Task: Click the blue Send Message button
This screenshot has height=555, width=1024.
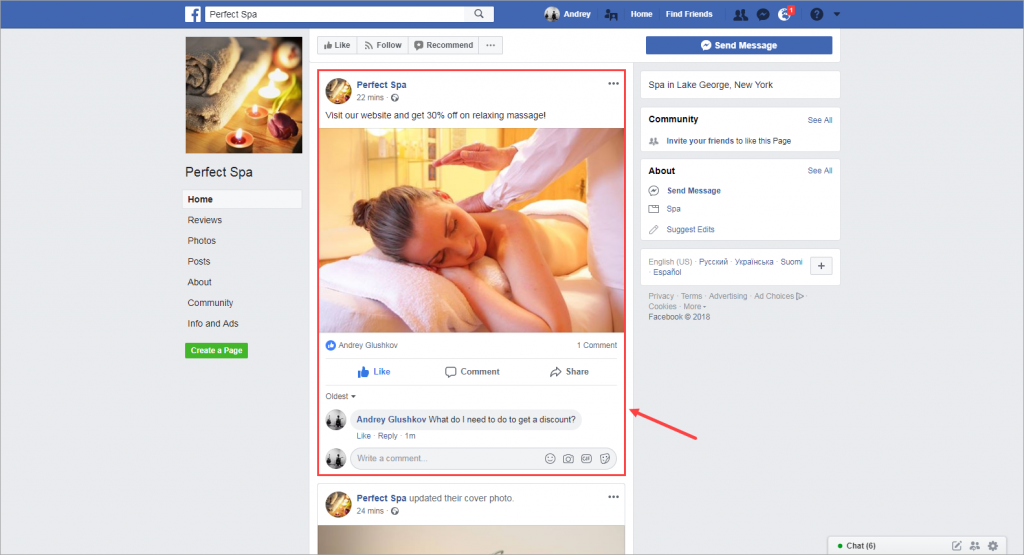Action: coord(739,45)
